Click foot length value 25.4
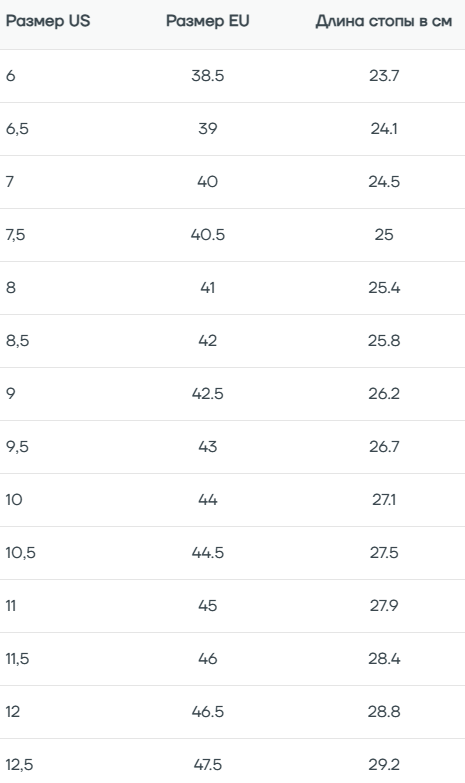Image resolution: width=465 pixels, height=783 pixels. click(x=384, y=288)
